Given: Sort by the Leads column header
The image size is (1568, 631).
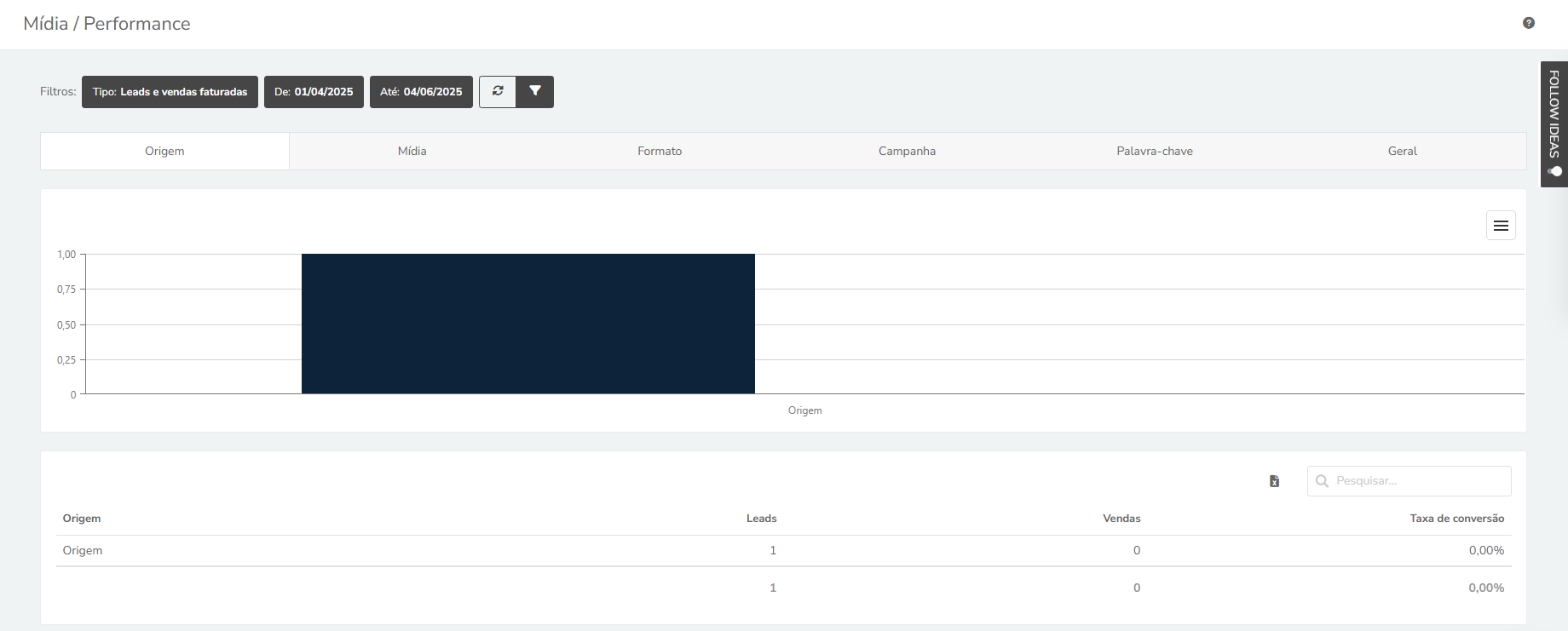Looking at the screenshot, I should [762, 518].
